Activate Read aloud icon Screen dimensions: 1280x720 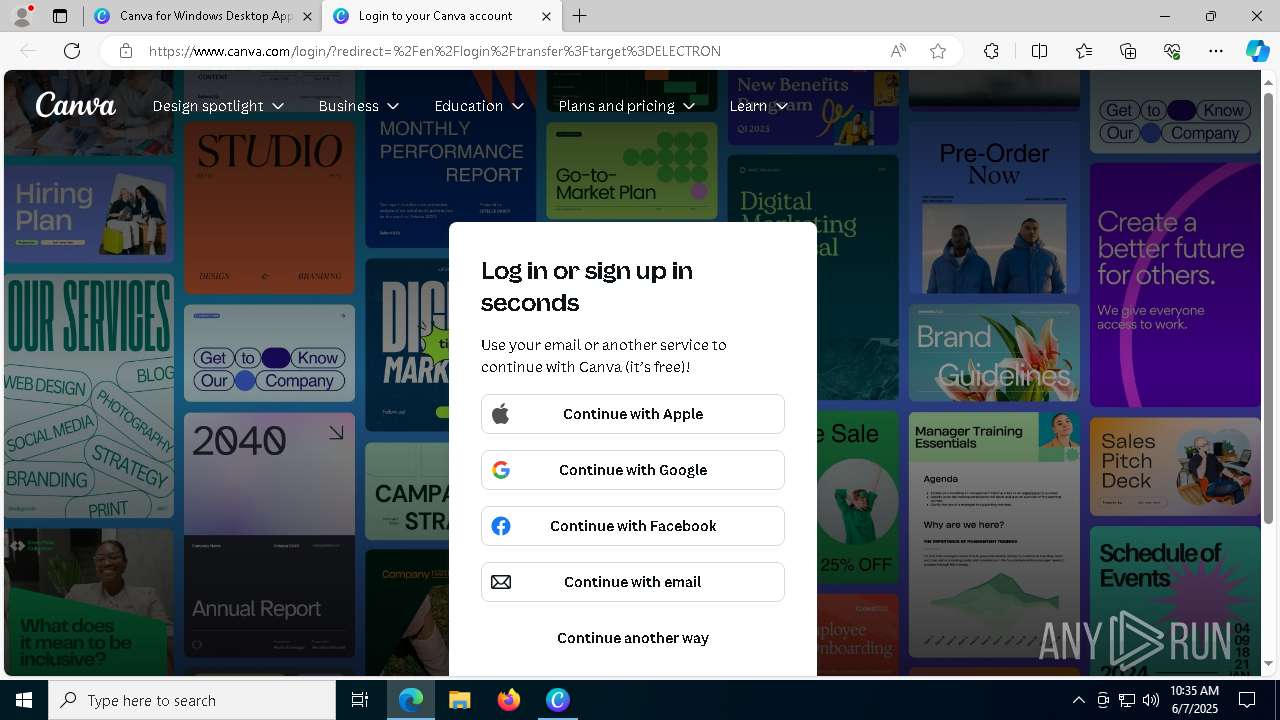[x=898, y=51]
